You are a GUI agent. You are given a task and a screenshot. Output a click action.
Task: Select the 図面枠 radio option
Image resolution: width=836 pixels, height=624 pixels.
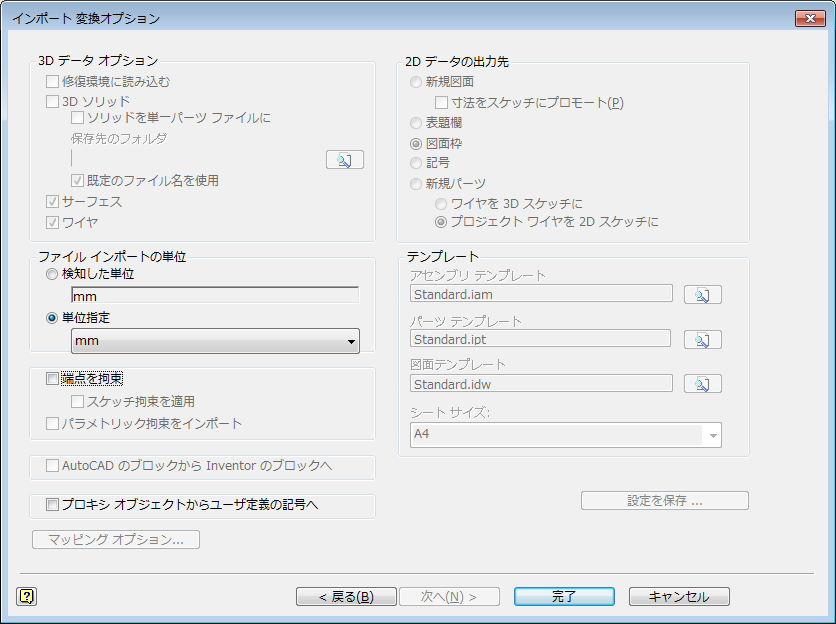coord(416,144)
